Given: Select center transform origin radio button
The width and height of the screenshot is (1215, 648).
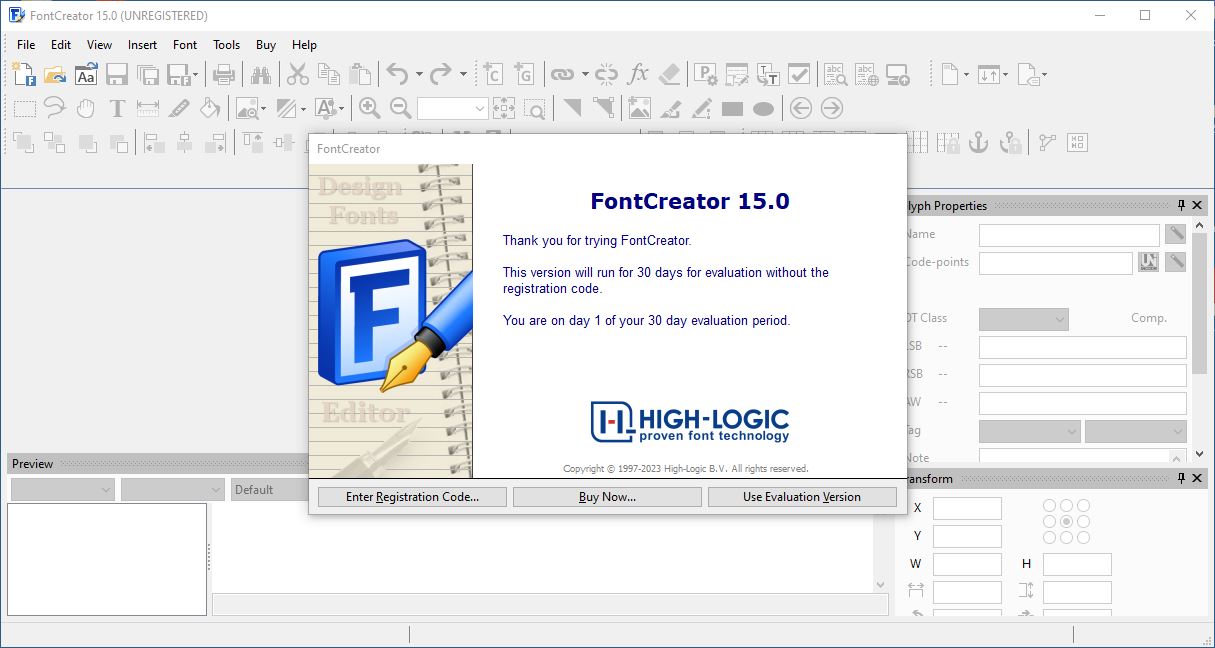Looking at the screenshot, I should [1067, 522].
